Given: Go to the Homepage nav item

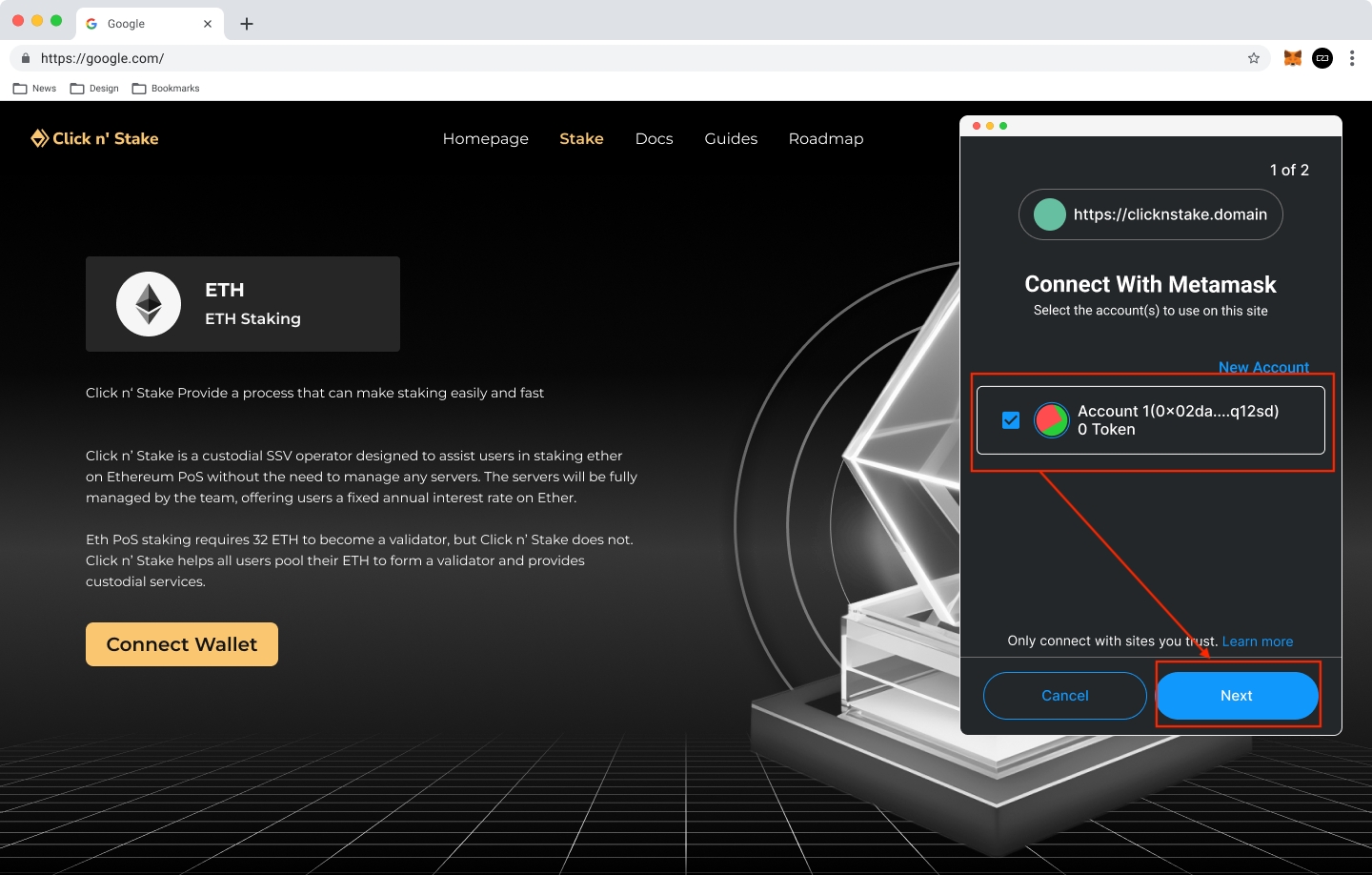Looking at the screenshot, I should 485,138.
